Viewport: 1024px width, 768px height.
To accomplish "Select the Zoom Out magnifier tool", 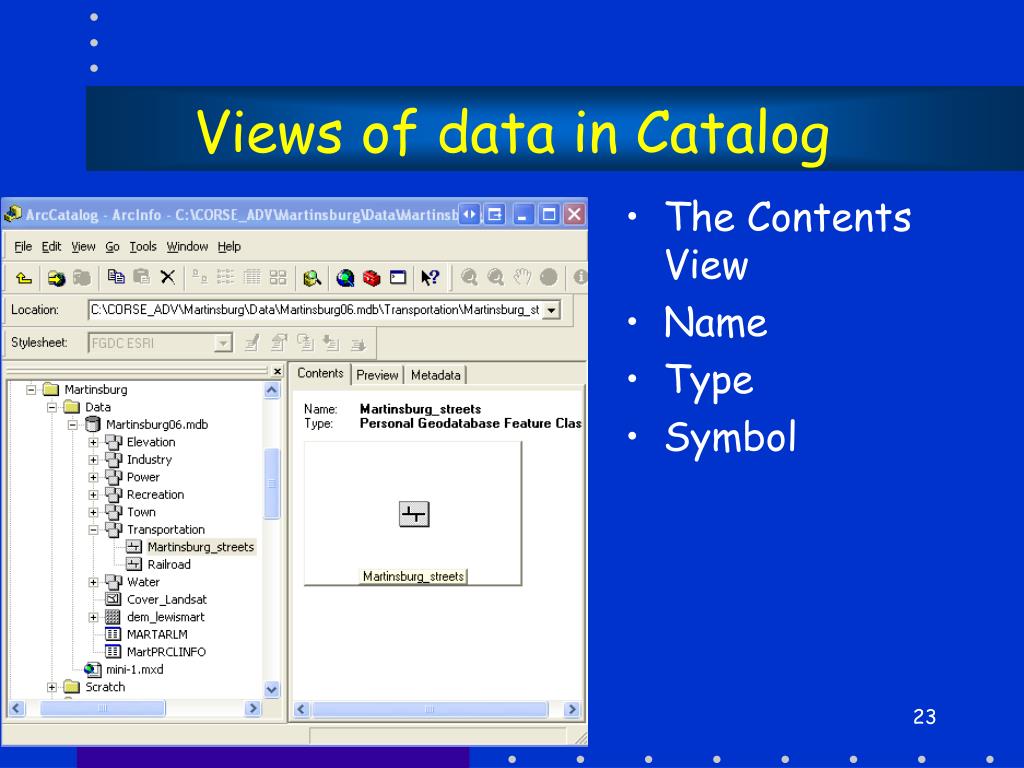I will 496,278.
